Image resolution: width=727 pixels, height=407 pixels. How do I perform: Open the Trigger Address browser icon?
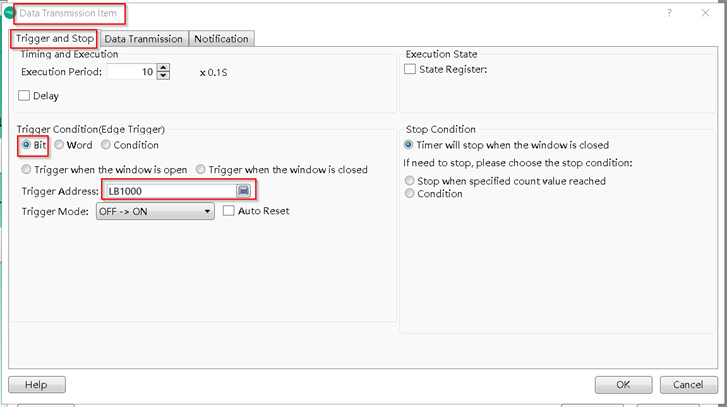point(243,191)
